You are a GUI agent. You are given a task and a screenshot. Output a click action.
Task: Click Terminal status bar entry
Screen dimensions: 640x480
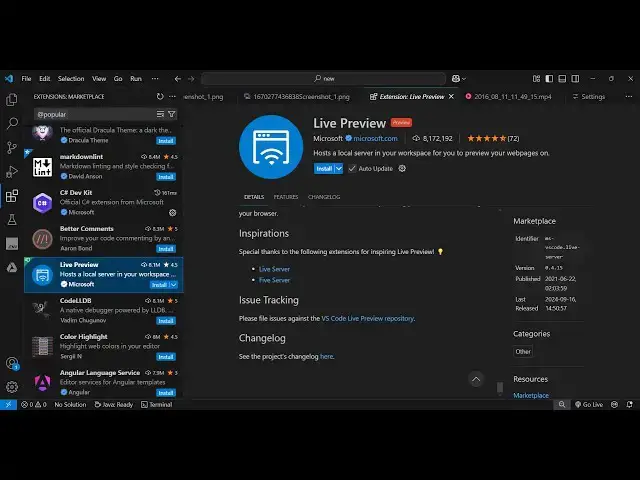click(156, 404)
